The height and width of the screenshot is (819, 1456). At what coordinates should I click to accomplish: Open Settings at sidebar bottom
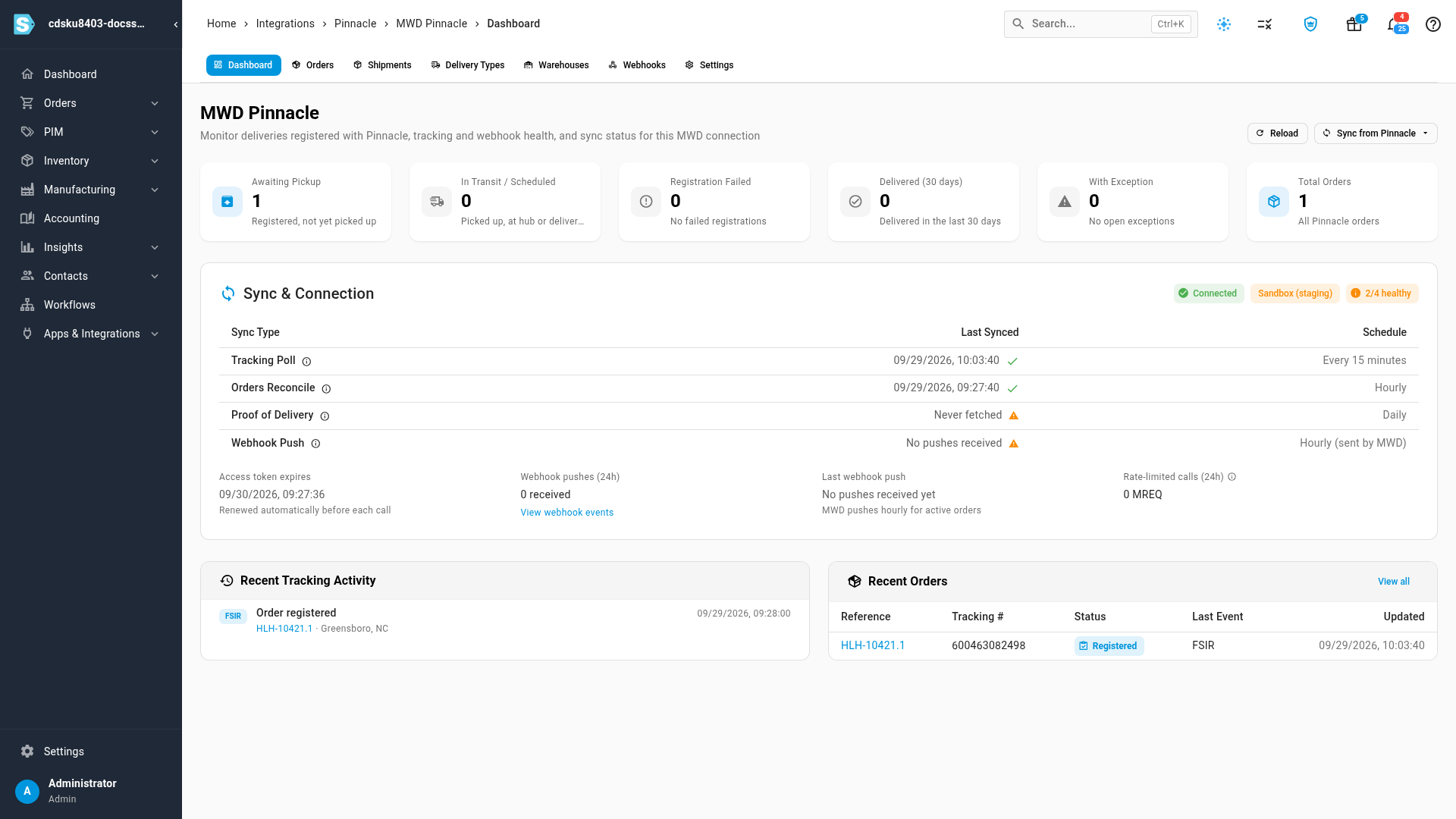tap(91, 752)
